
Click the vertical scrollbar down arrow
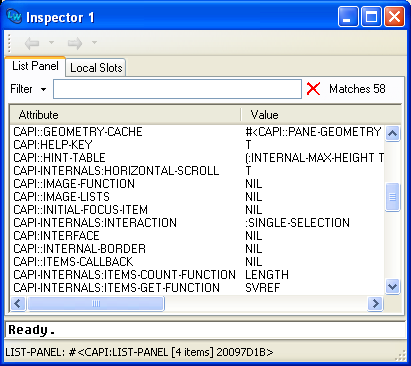tap(392, 286)
